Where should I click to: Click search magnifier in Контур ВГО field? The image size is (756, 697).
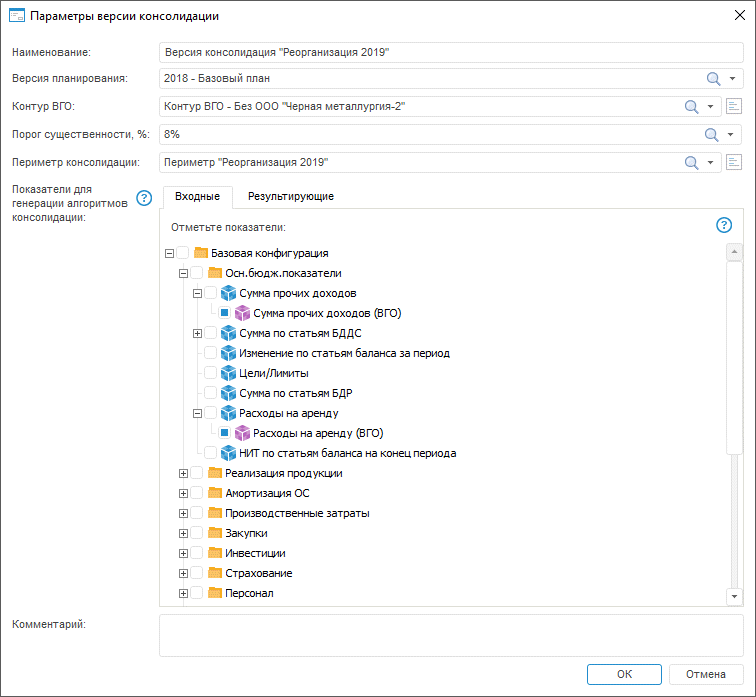coord(691,107)
